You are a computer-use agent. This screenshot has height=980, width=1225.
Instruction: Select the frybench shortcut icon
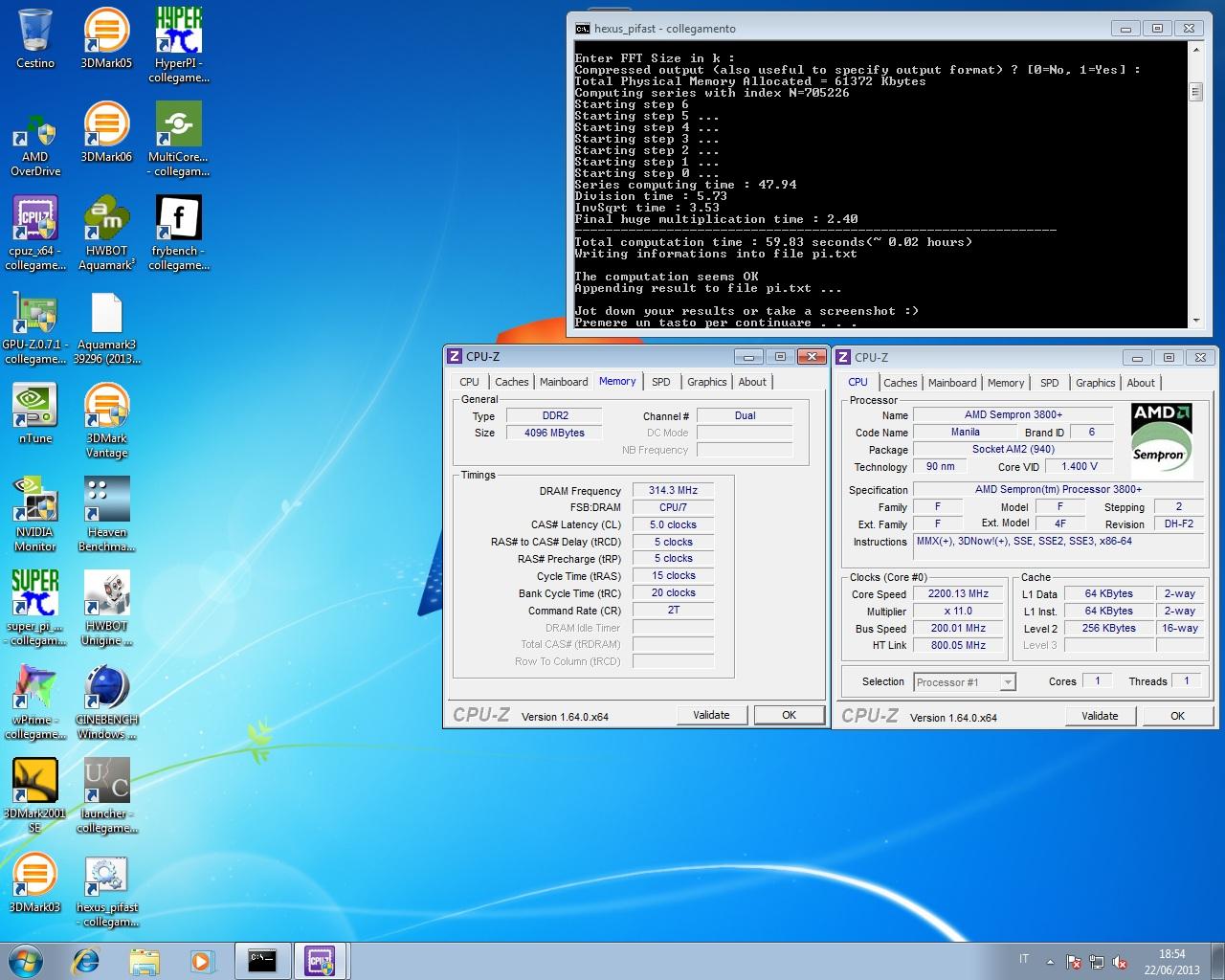point(179,233)
